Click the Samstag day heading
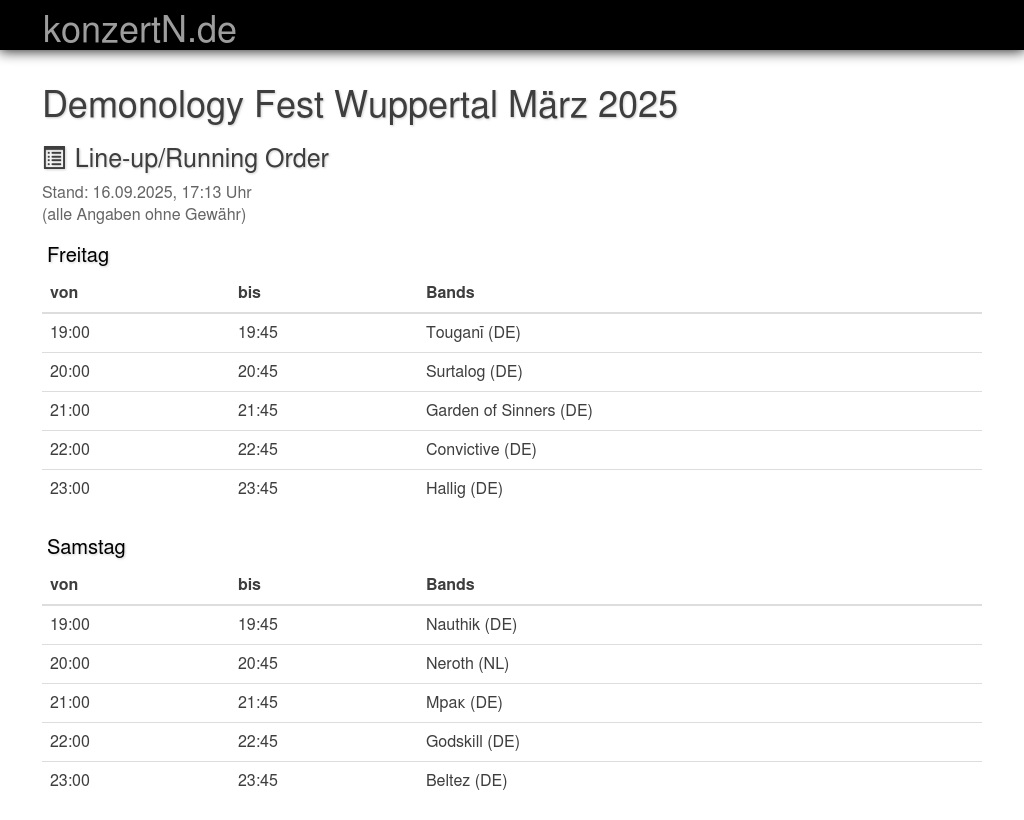 (x=86, y=547)
